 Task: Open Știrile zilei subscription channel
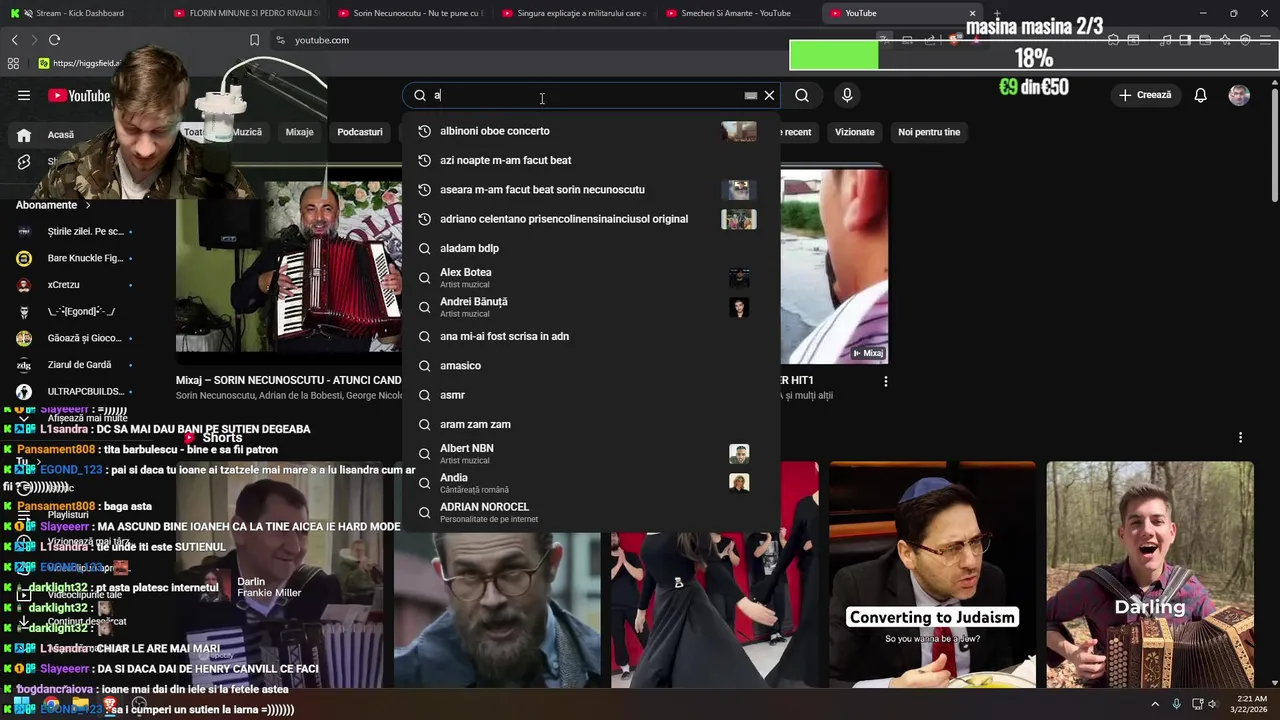pyautogui.click(x=78, y=231)
